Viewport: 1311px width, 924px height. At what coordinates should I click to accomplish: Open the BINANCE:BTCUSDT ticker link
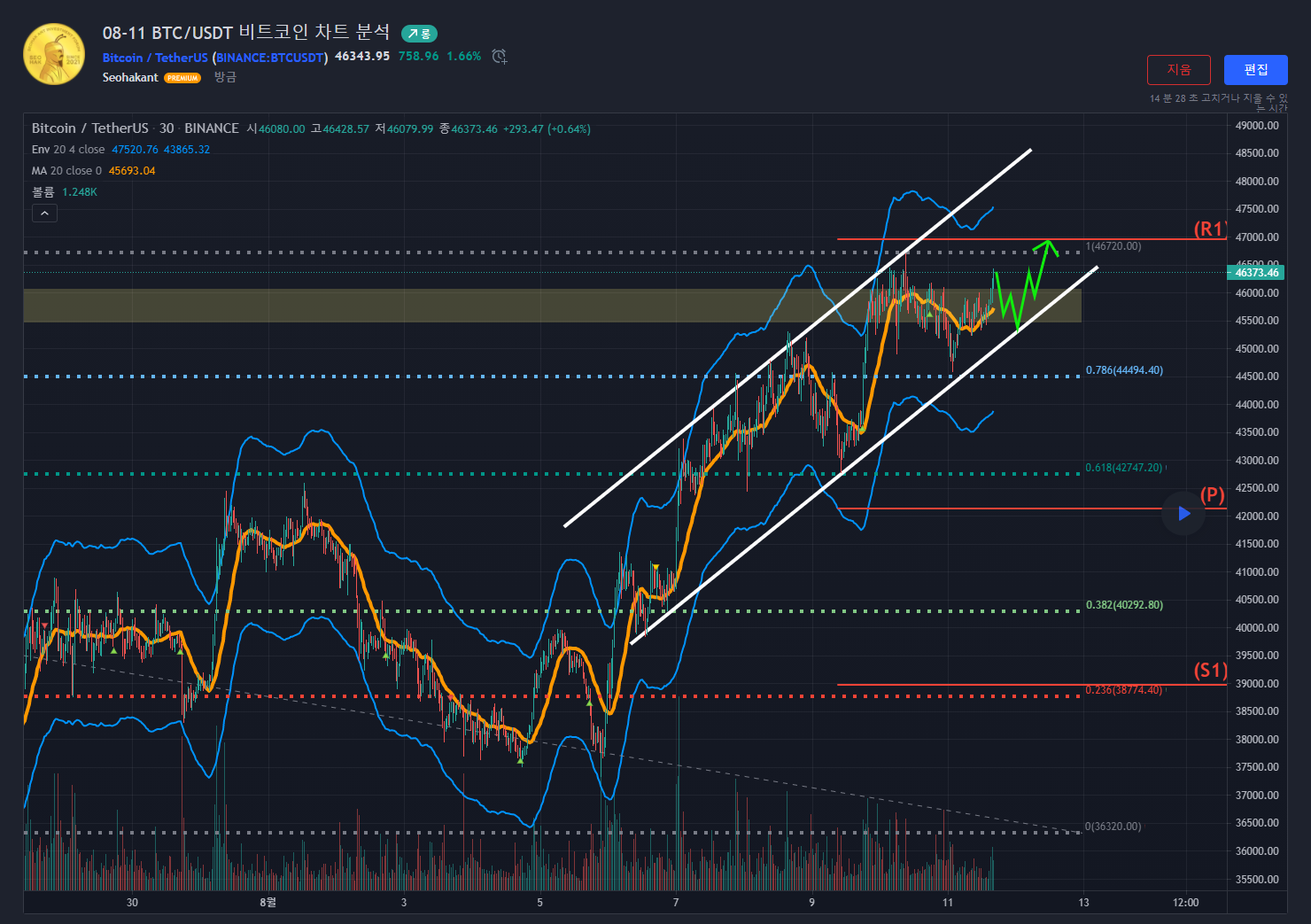(x=270, y=58)
